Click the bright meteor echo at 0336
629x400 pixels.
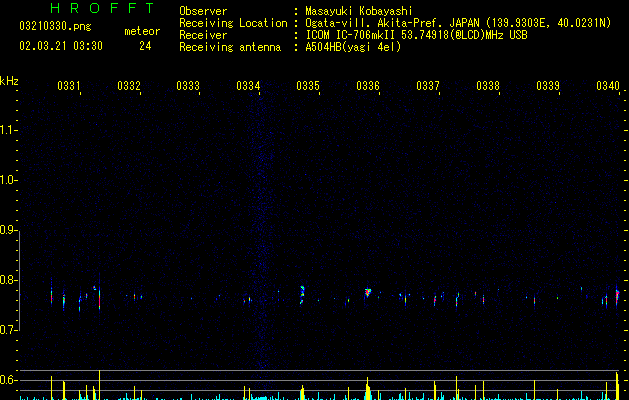coord(367,292)
